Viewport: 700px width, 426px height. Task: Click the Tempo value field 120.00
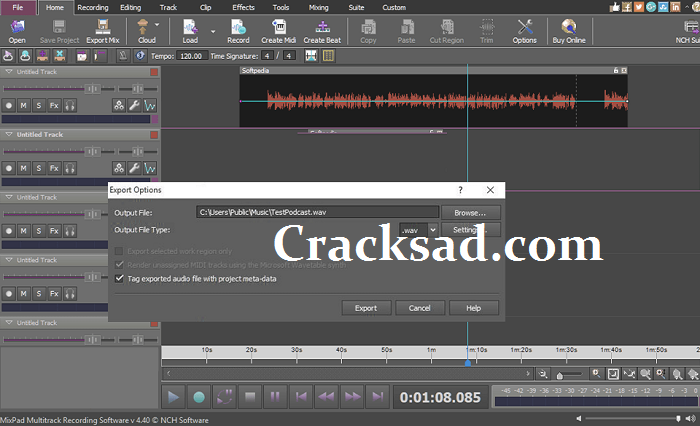[x=192, y=56]
